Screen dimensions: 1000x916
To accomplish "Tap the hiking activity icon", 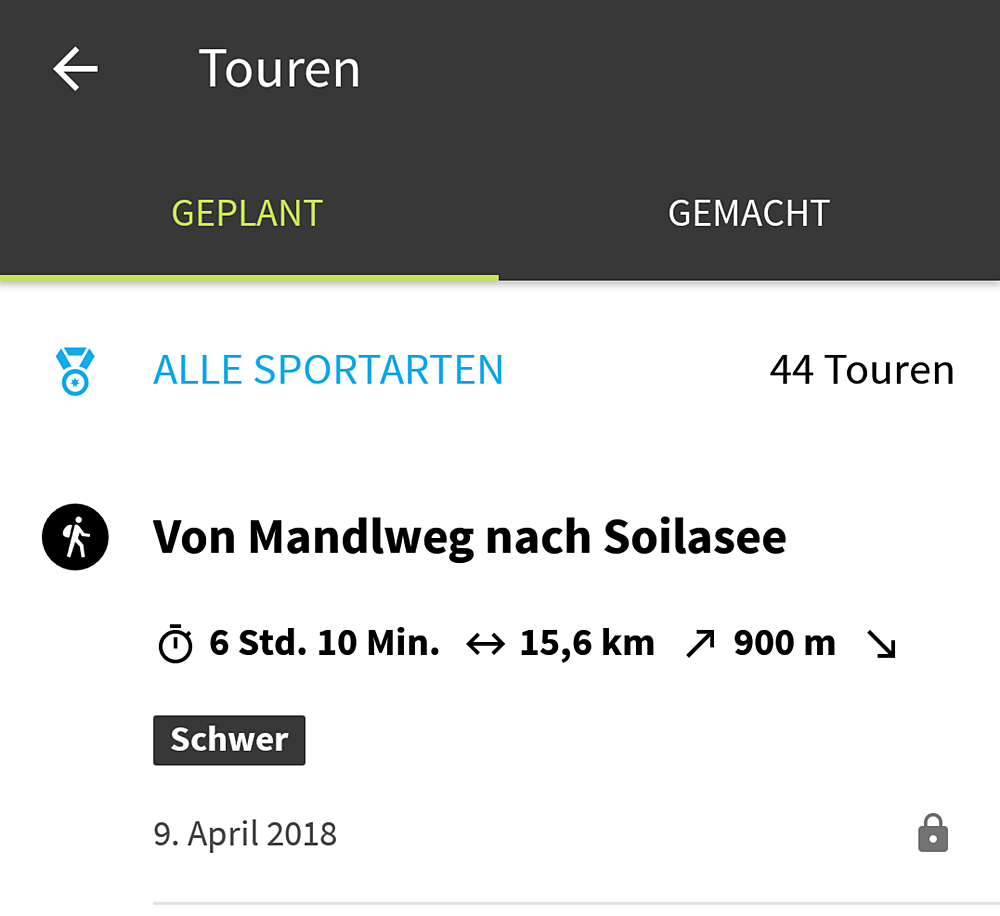I will (x=75, y=537).
